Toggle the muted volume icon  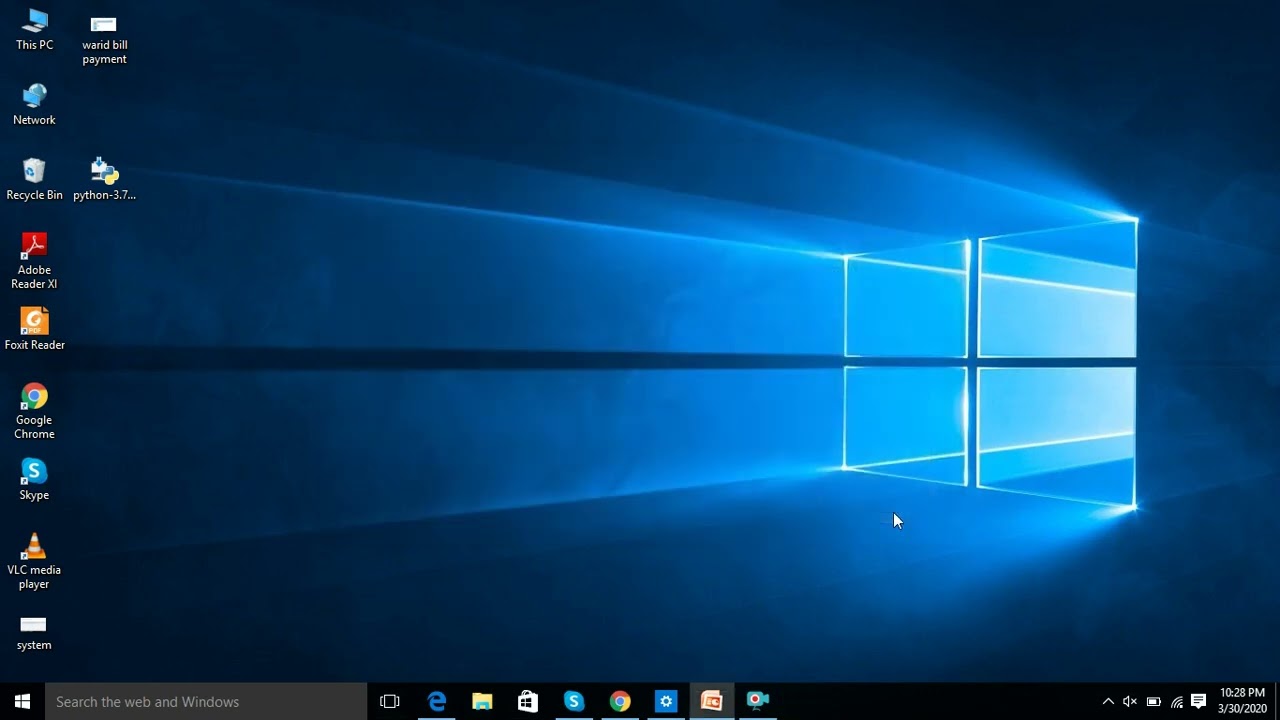pos(1130,701)
